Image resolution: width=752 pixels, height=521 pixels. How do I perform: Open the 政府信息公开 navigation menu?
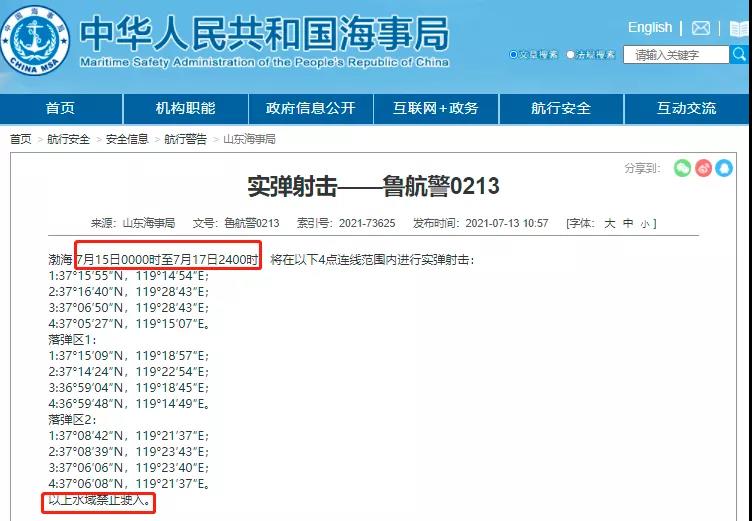point(311,108)
